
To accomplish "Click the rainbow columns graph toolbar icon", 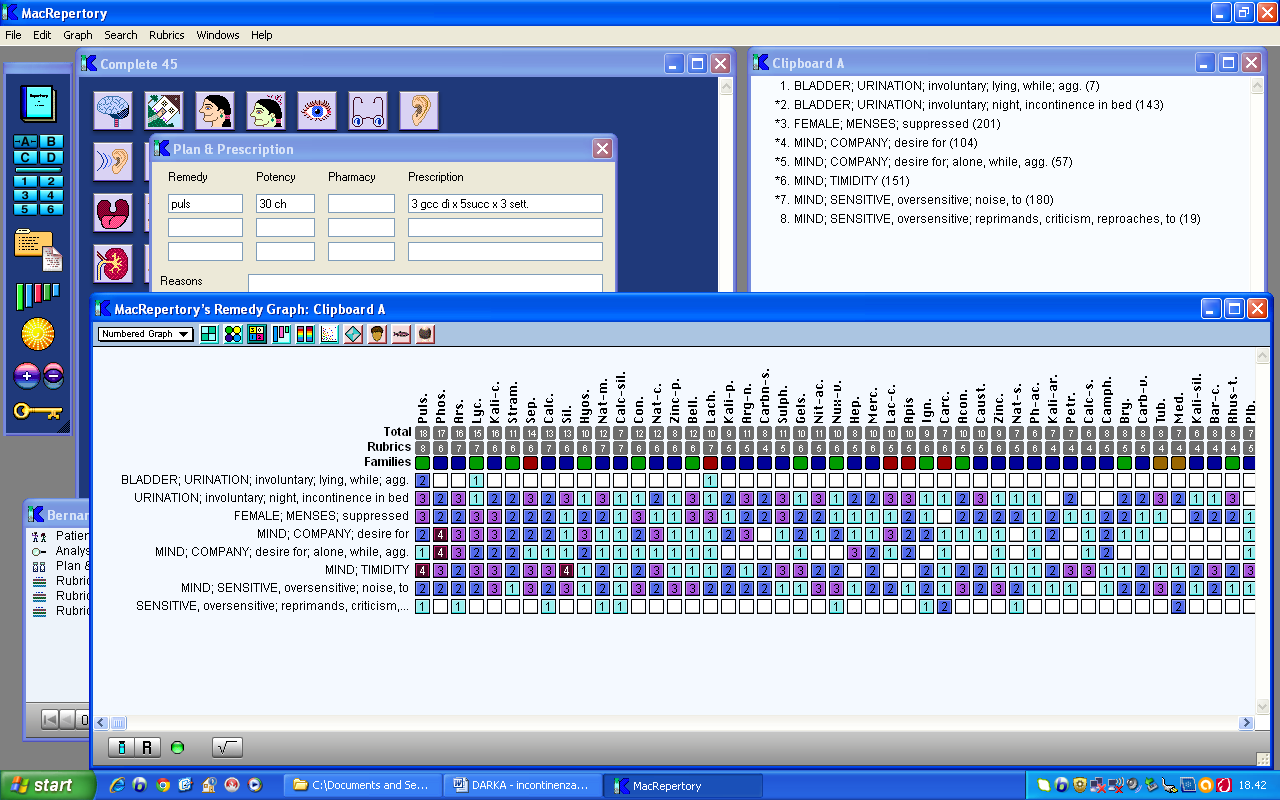I will (x=305, y=334).
